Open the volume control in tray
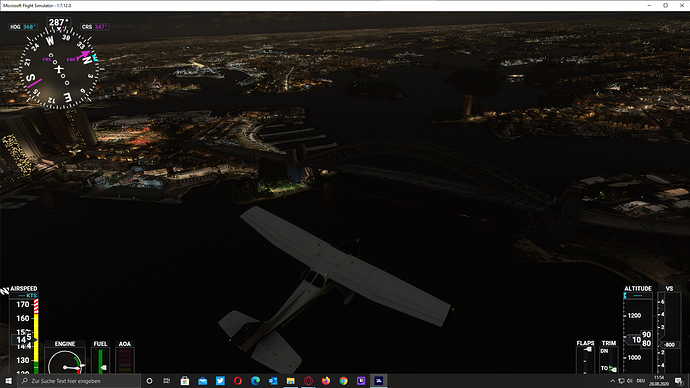The image size is (690, 388). coord(630,381)
